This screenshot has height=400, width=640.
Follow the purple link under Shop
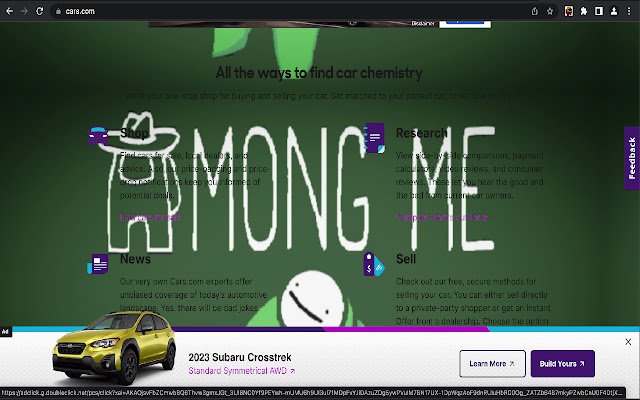[x=151, y=217]
